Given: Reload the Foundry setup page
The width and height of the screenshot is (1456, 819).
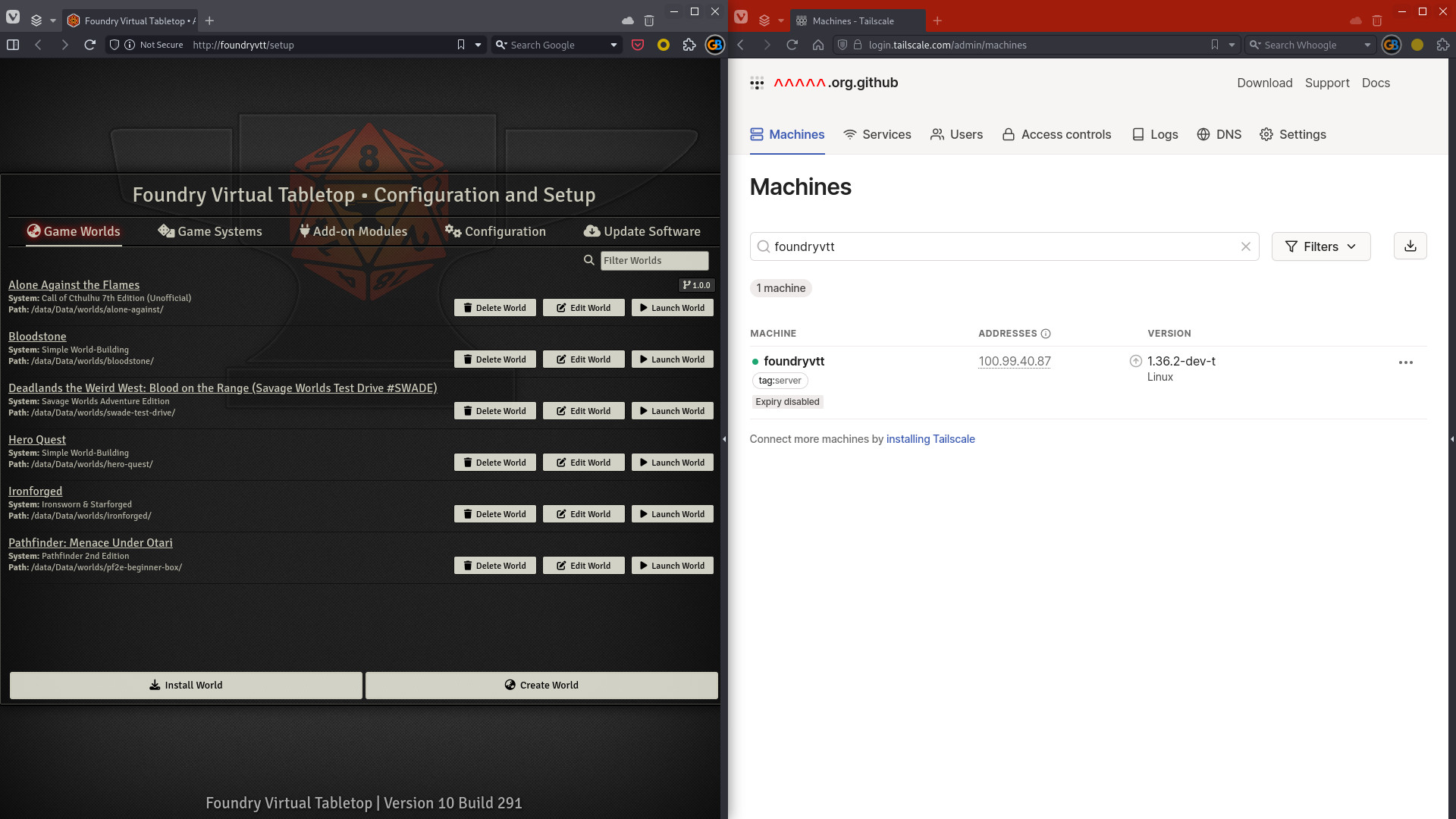Looking at the screenshot, I should point(89,45).
